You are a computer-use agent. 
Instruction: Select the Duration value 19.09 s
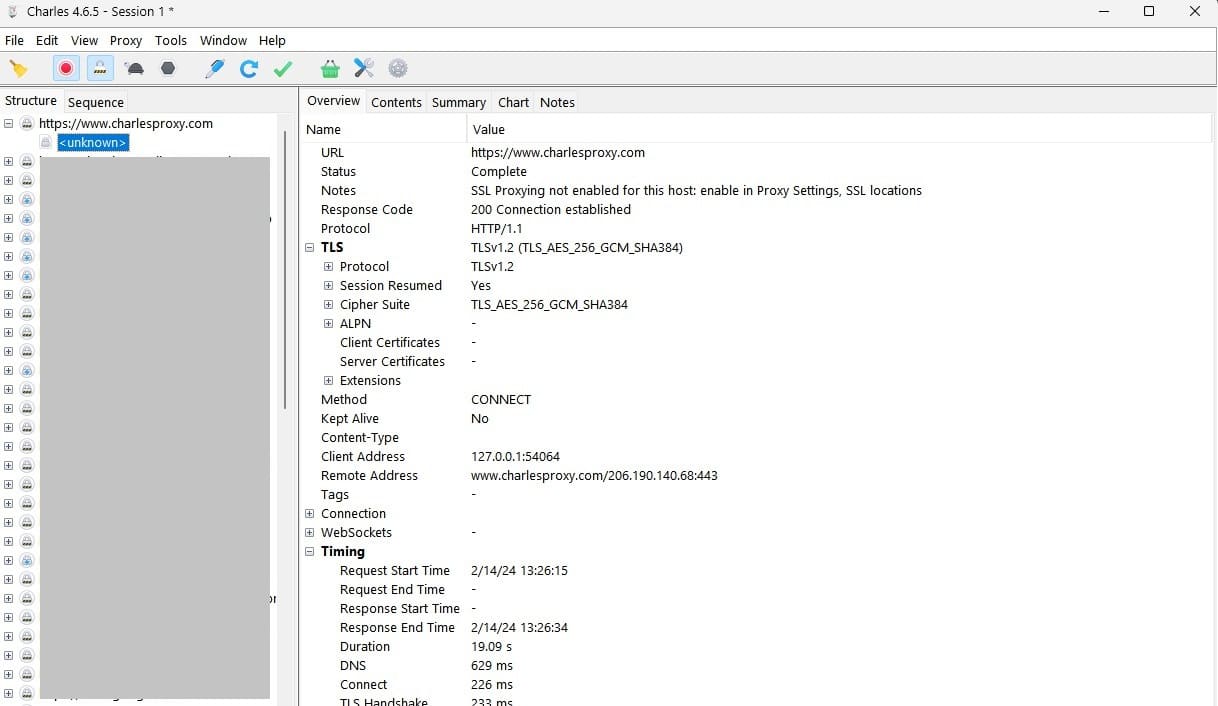coord(491,647)
